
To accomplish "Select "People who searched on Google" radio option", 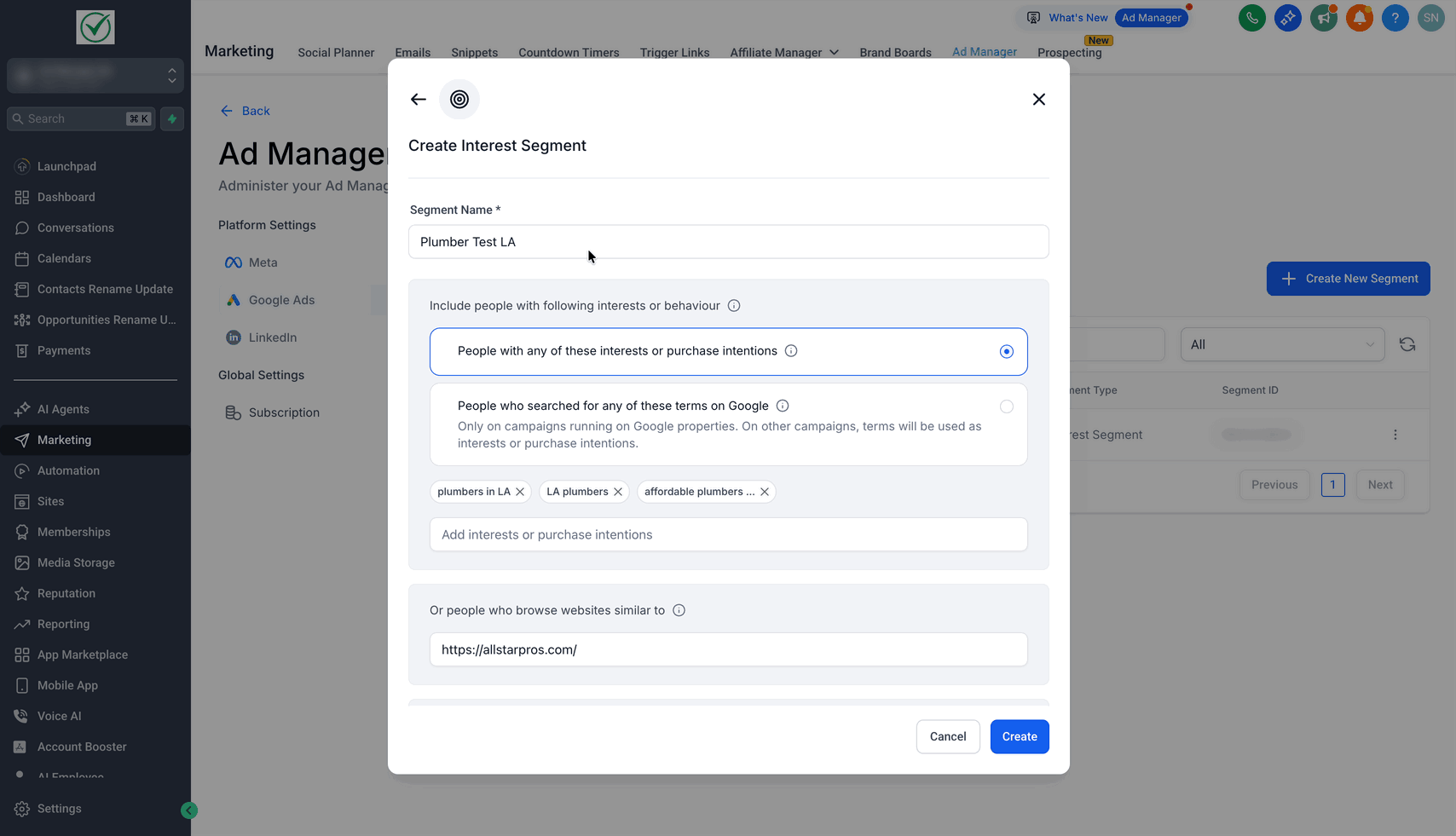I will [1007, 406].
